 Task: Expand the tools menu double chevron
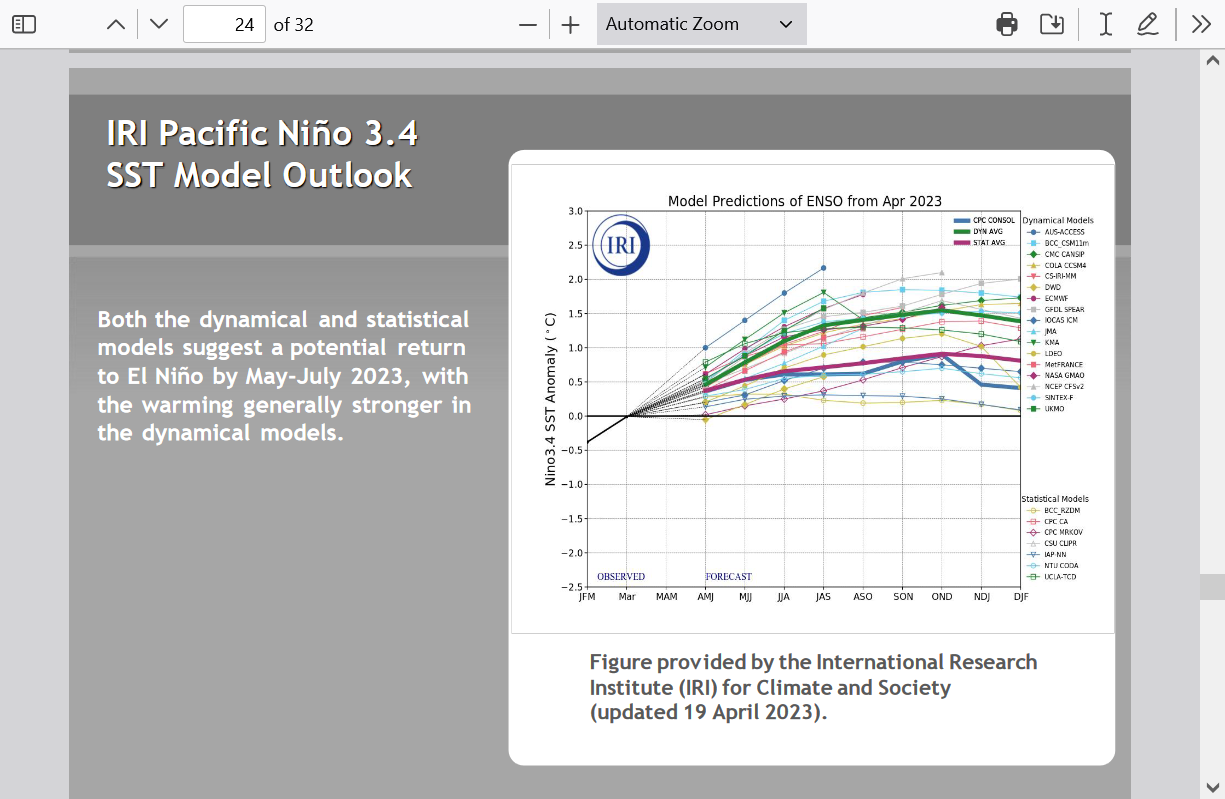pos(1201,24)
